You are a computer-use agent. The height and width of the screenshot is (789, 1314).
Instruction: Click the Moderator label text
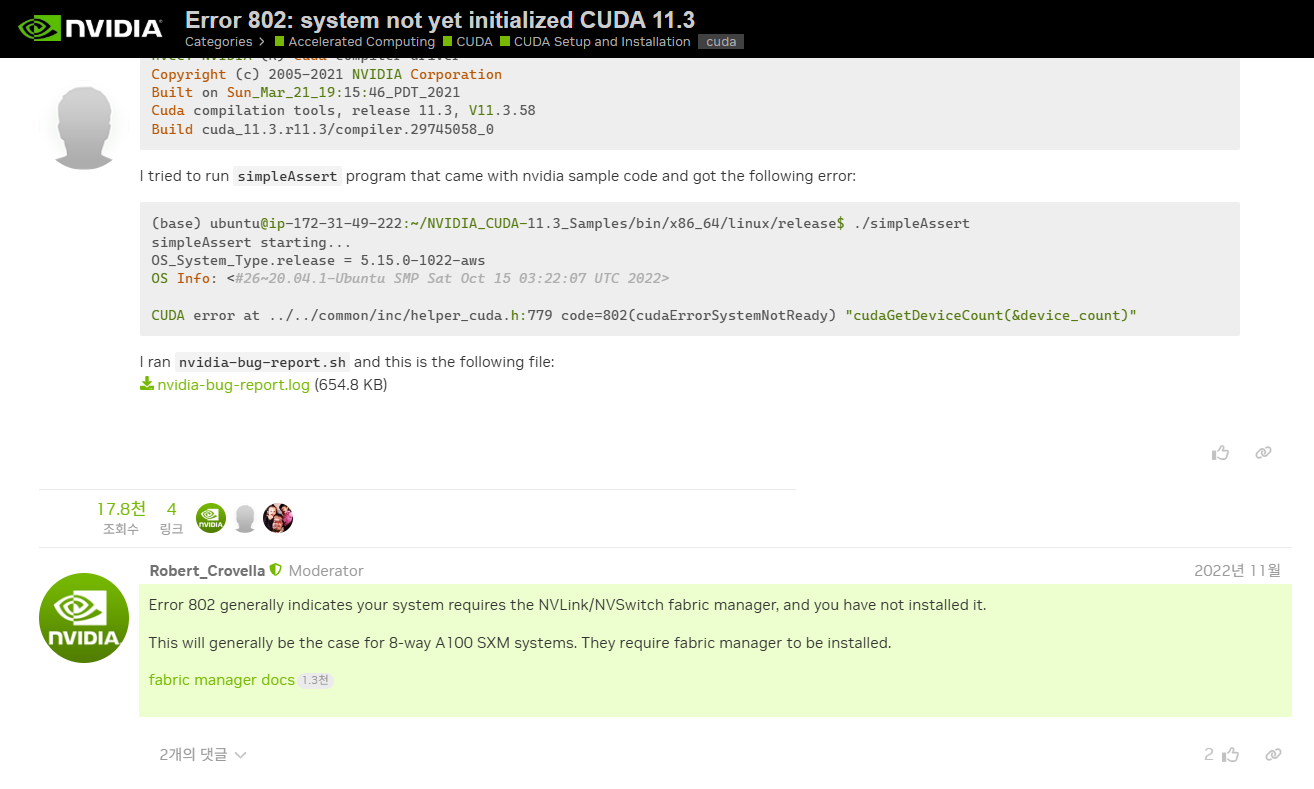click(326, 571)
